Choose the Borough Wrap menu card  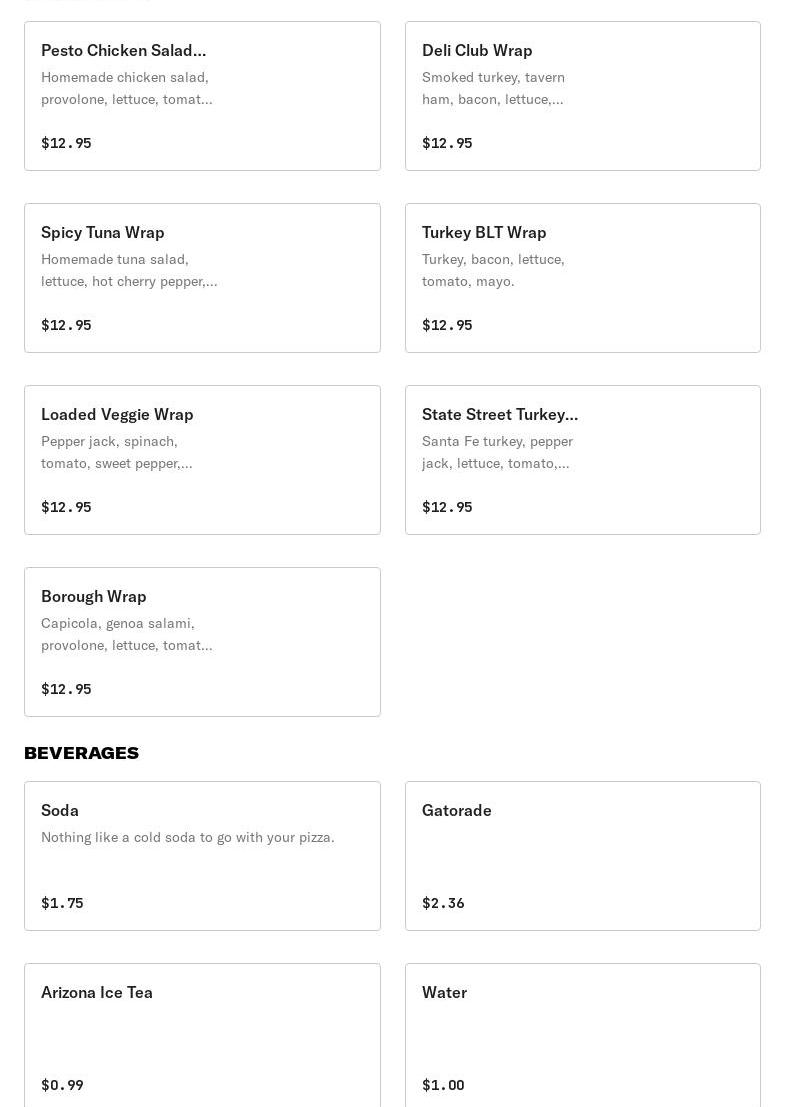(202, 642)
